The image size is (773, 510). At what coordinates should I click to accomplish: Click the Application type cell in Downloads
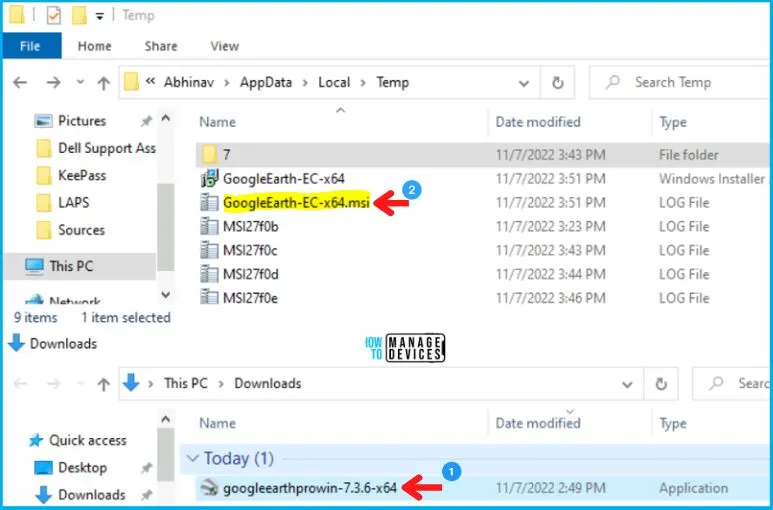click(x=693, y=488)
